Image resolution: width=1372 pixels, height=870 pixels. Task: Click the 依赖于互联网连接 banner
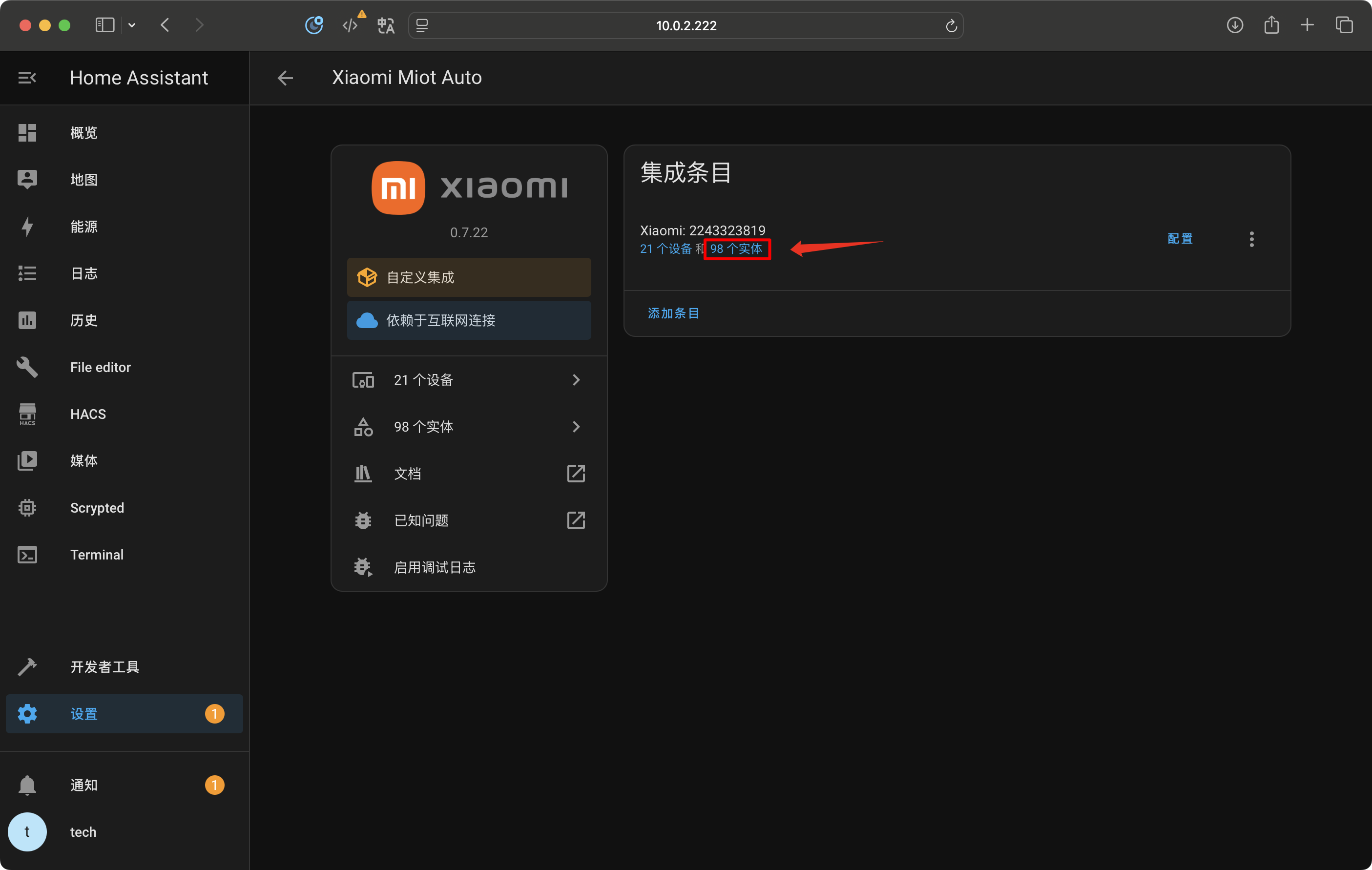coord(469,320)
